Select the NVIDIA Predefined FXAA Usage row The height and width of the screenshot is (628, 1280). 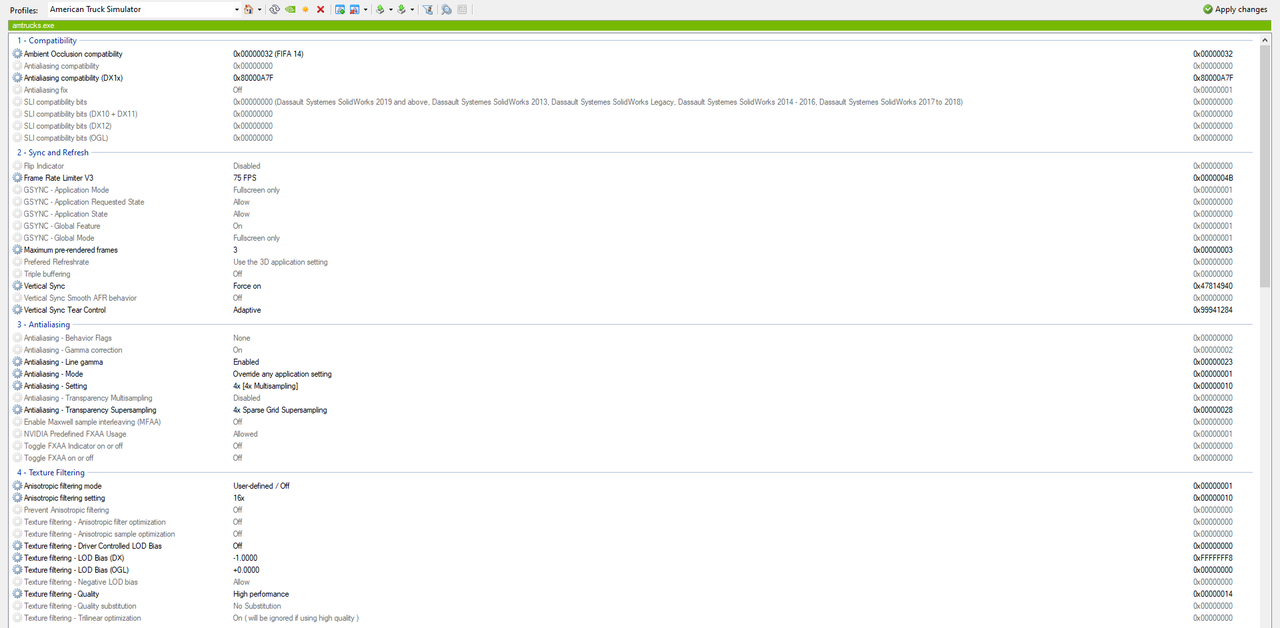(x=634, y=434)
